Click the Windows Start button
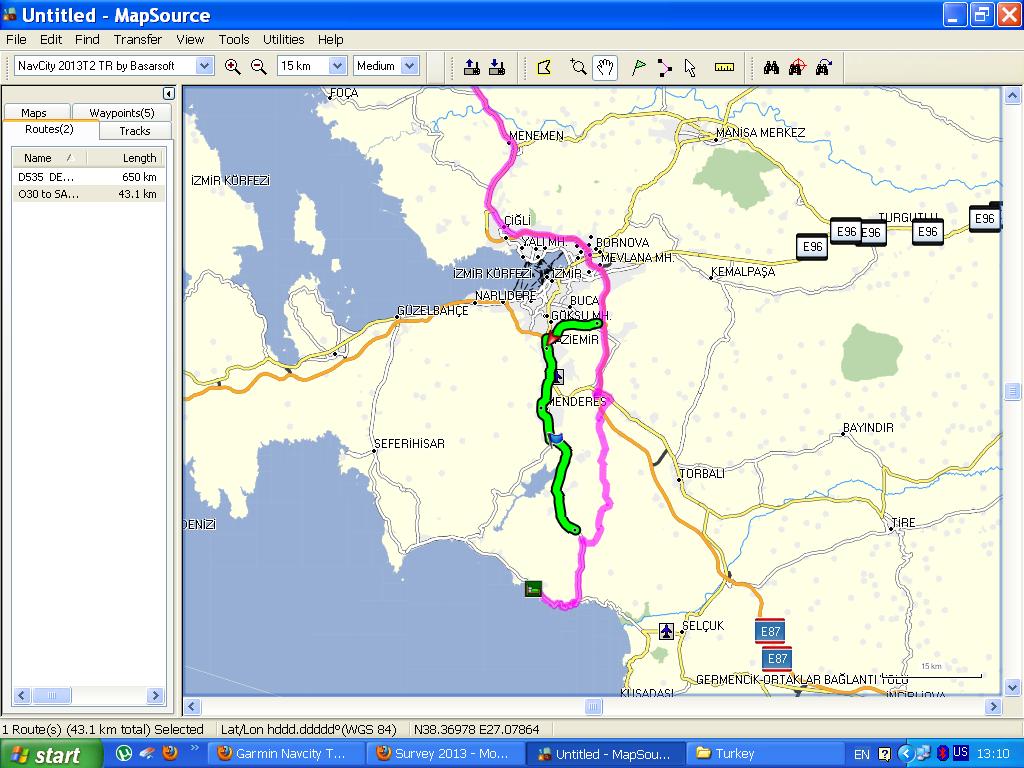The height and width of the screenshot is (768, 1024). coord(52,754)
